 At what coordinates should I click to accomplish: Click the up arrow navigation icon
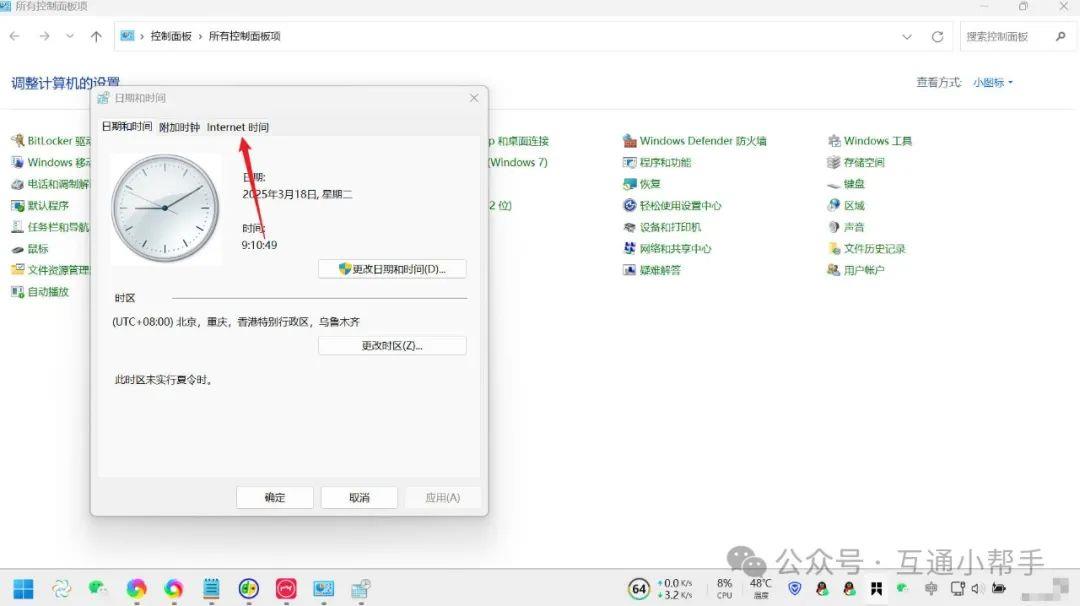[x=95, y=35]
